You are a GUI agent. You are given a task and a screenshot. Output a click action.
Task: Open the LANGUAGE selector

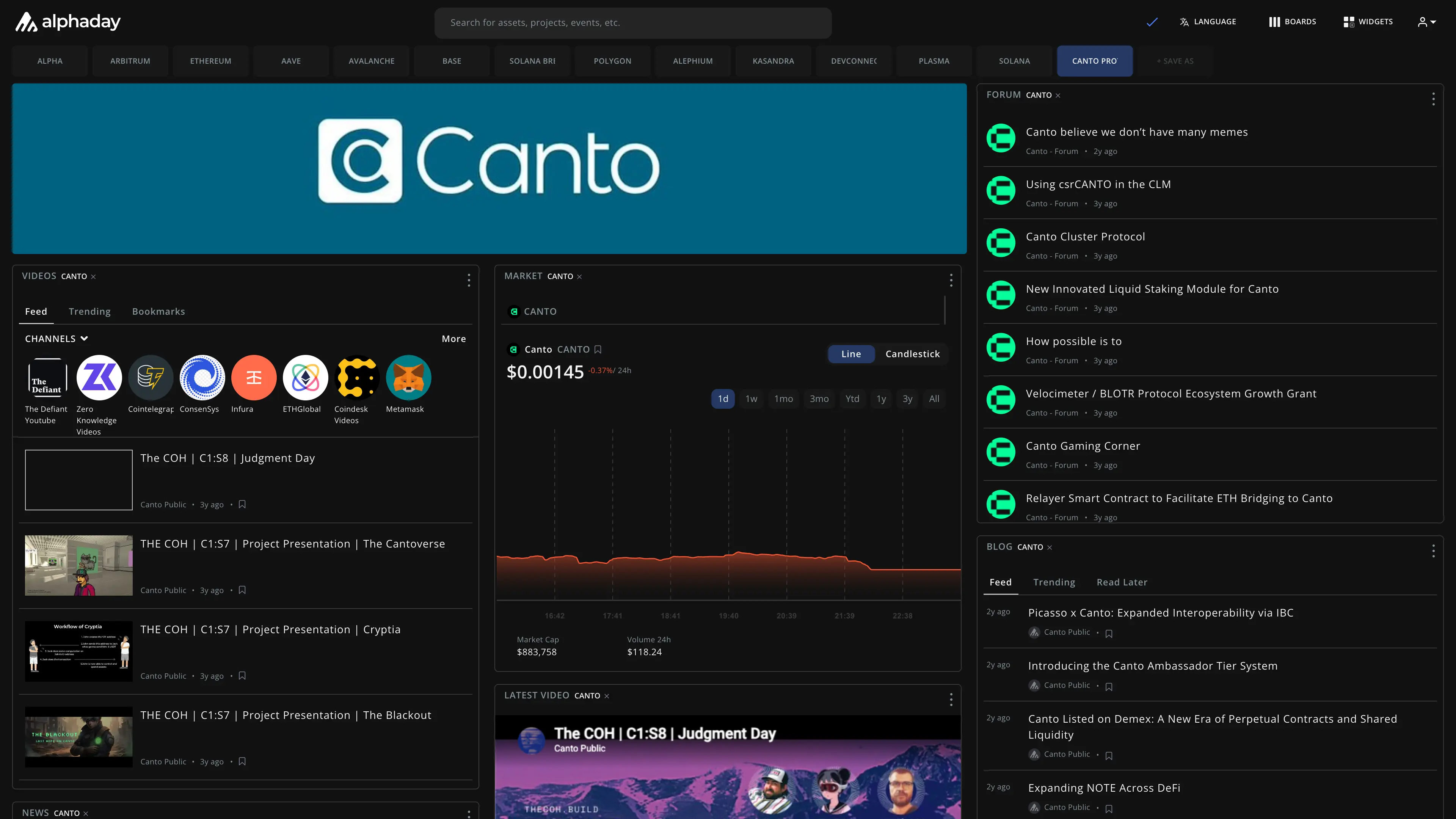1208,22
